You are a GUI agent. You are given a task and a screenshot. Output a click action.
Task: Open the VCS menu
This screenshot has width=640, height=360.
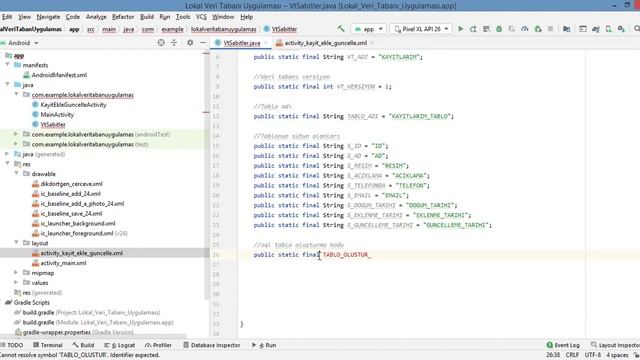(201, 17)
